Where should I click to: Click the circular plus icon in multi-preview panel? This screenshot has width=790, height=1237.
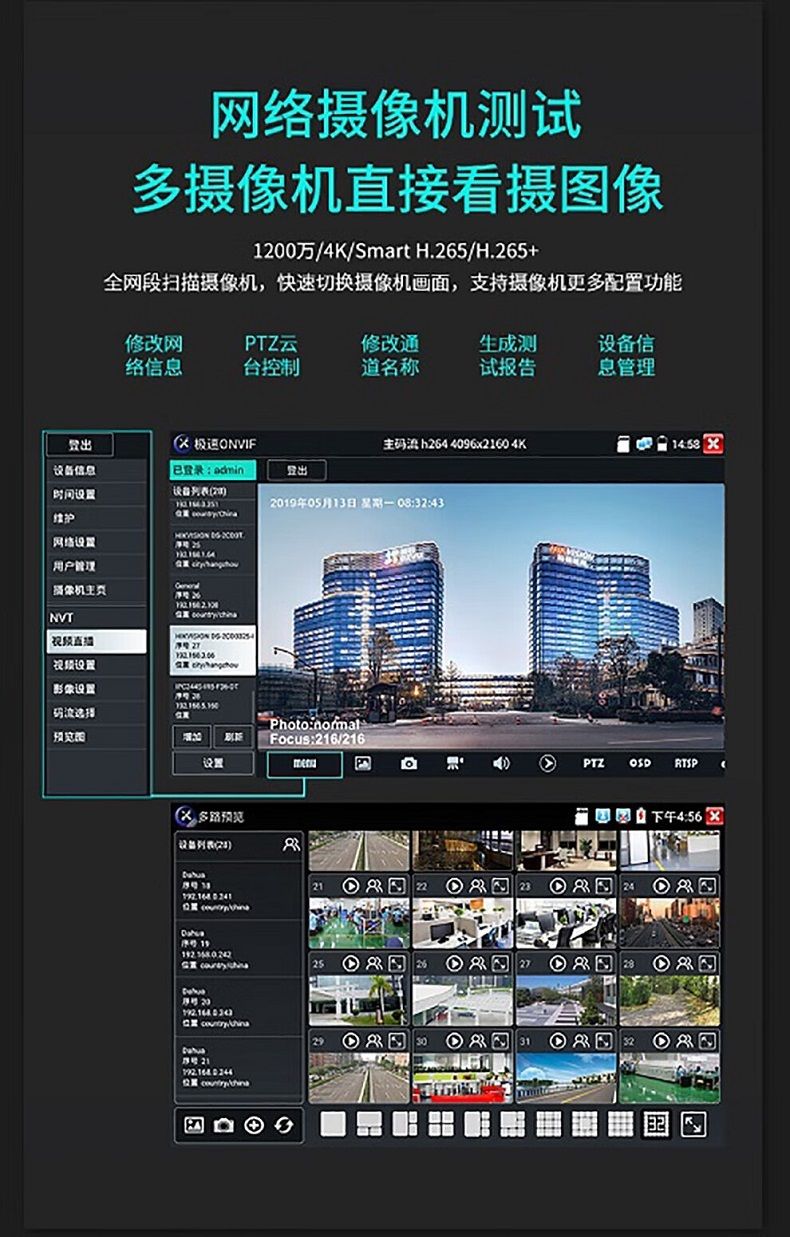[253, 1125]
